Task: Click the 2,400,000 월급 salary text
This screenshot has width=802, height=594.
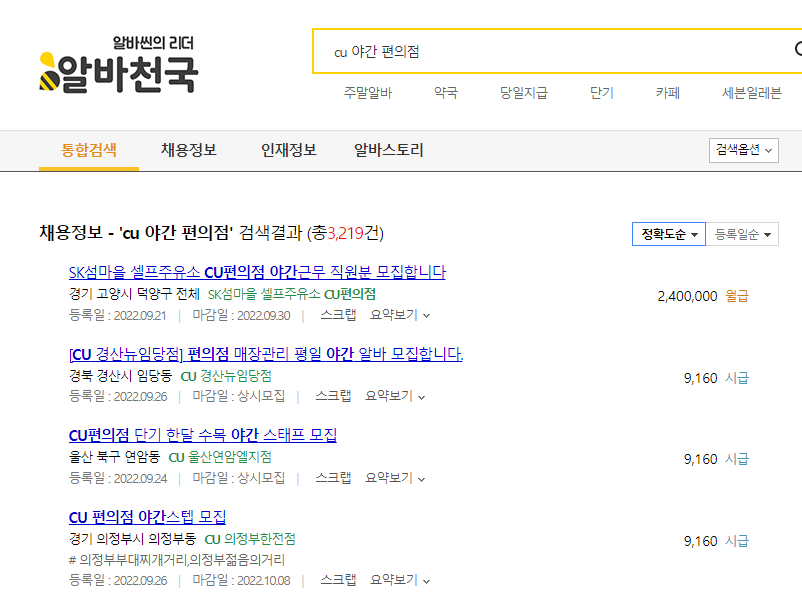Action: (x=703, y=296)
